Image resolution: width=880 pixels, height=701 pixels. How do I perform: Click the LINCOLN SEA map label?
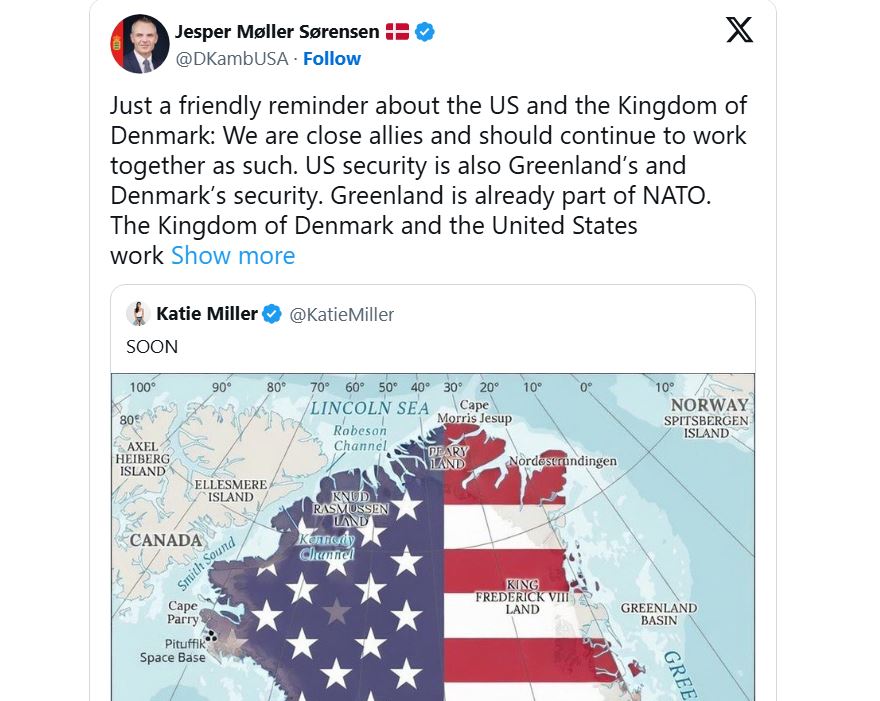(369, 408)
